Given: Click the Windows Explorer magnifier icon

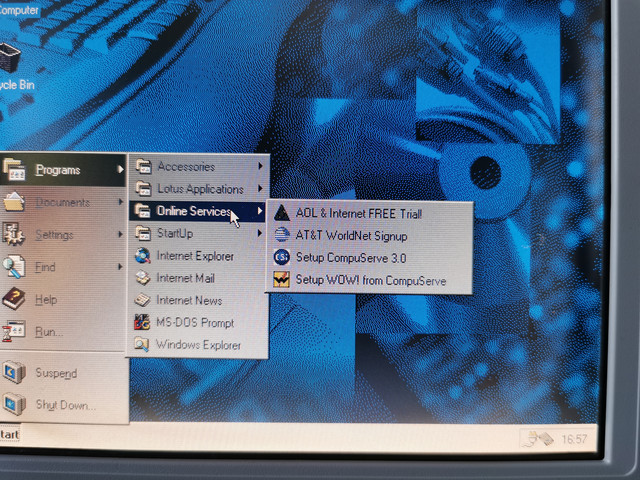Looking at the screenshot, I should [142, 344].
